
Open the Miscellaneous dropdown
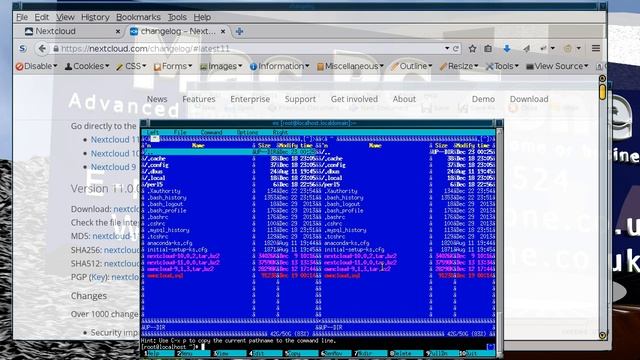click(350, 66)
